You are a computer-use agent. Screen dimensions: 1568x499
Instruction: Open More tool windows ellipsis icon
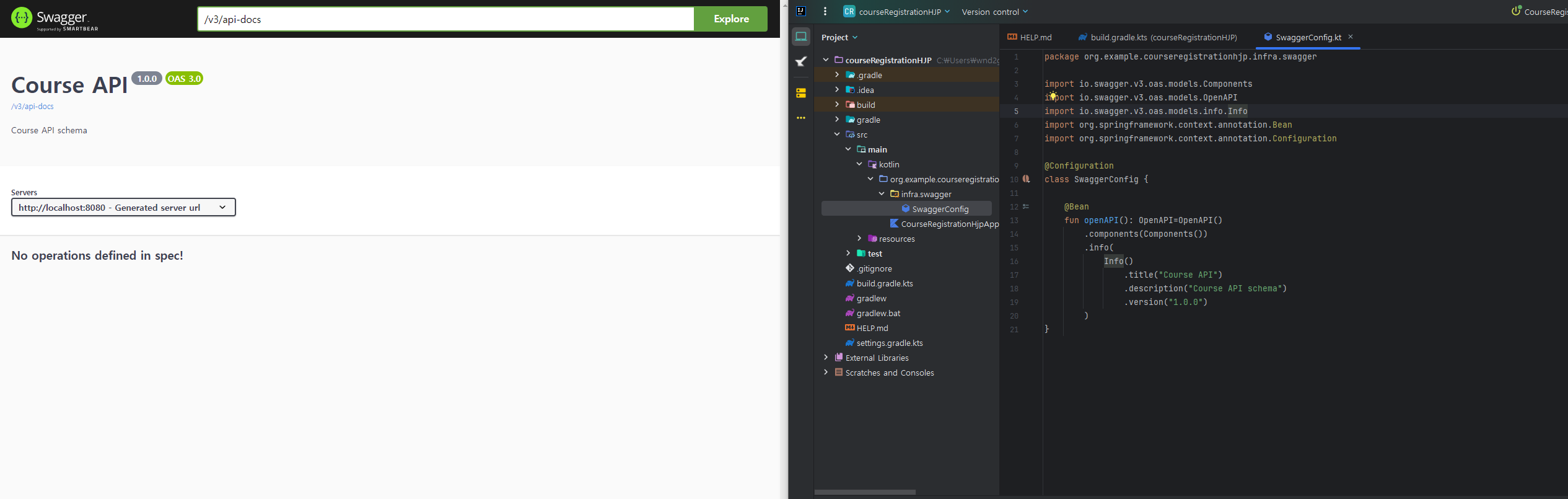click(801, 118)
